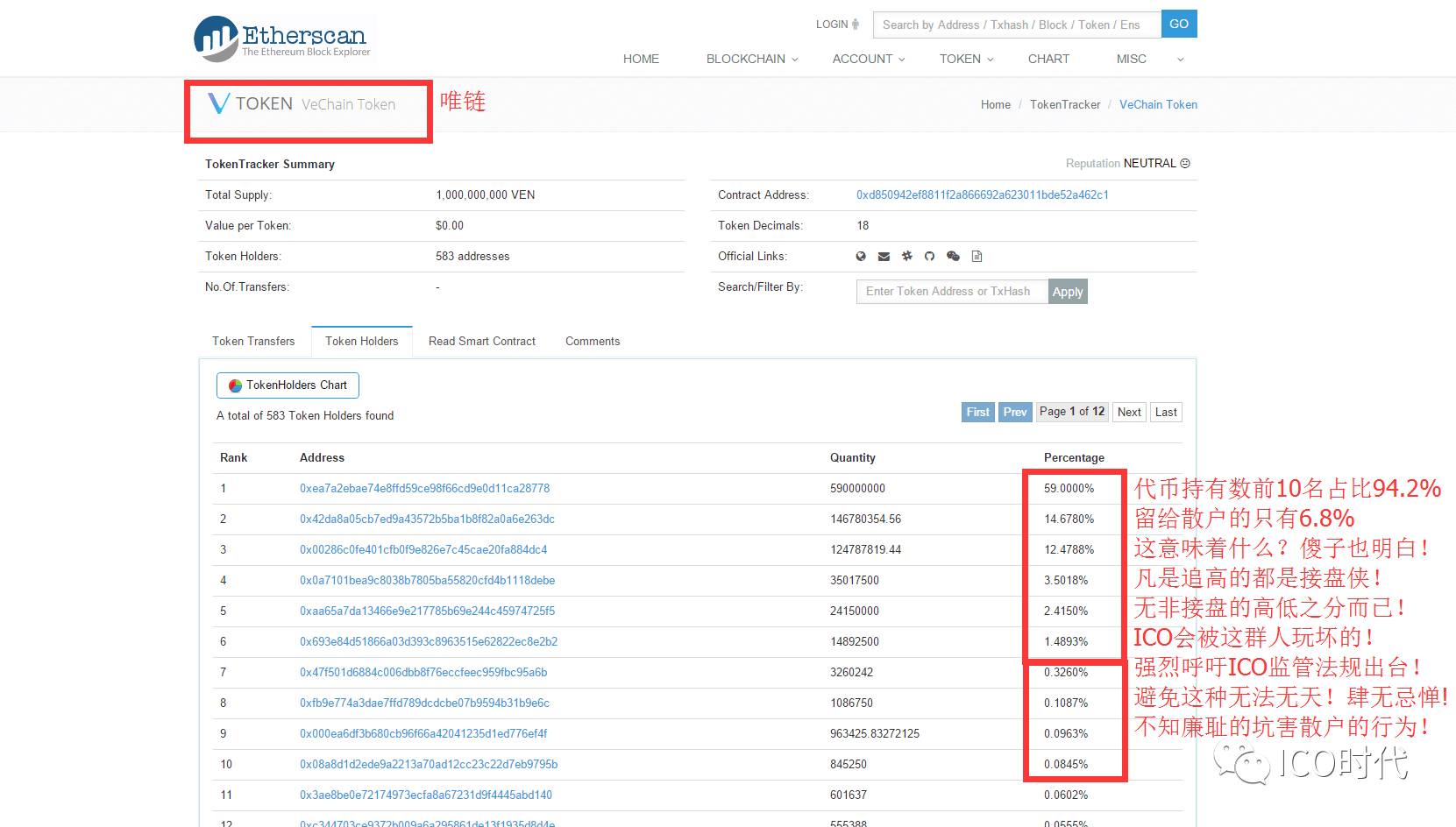The width and height of the screenshot is (1456, 827).
Task: Expand the MISC menu dropdown
Action: [x=1150, y=59]
